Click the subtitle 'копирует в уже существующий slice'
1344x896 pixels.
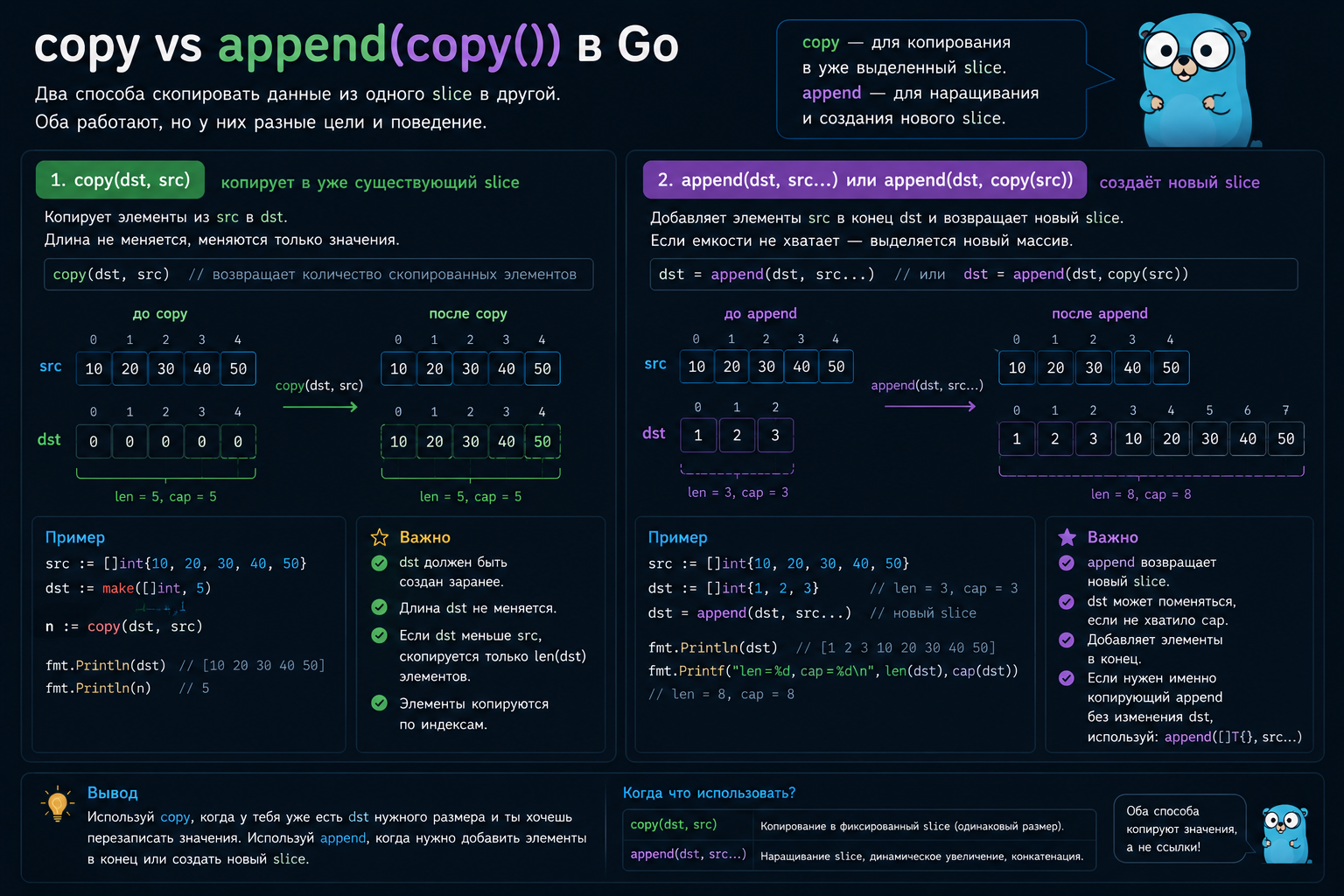click(x=370, y=182)
